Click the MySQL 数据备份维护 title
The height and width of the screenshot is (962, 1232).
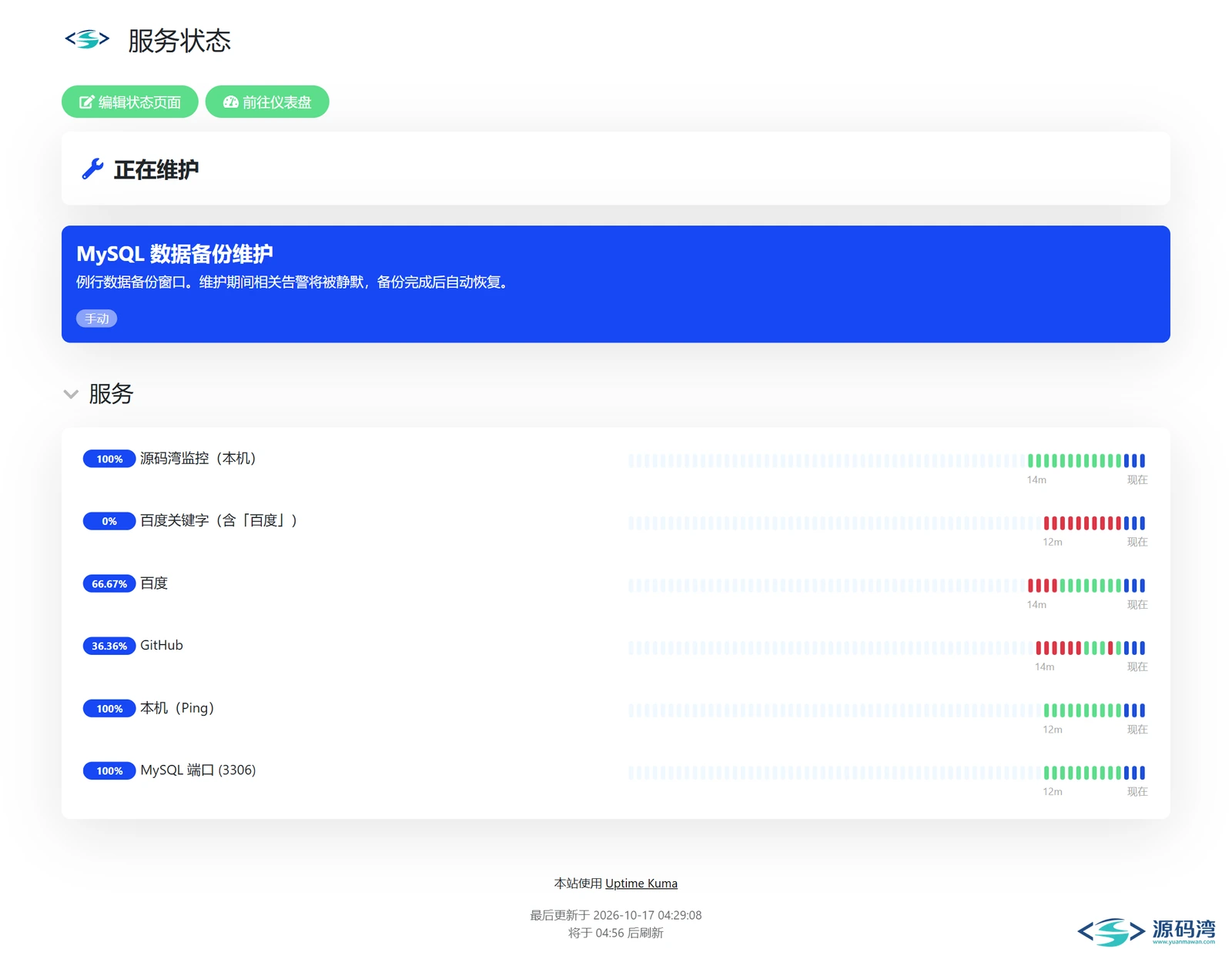pyautogui.click(x=175, y=253)
